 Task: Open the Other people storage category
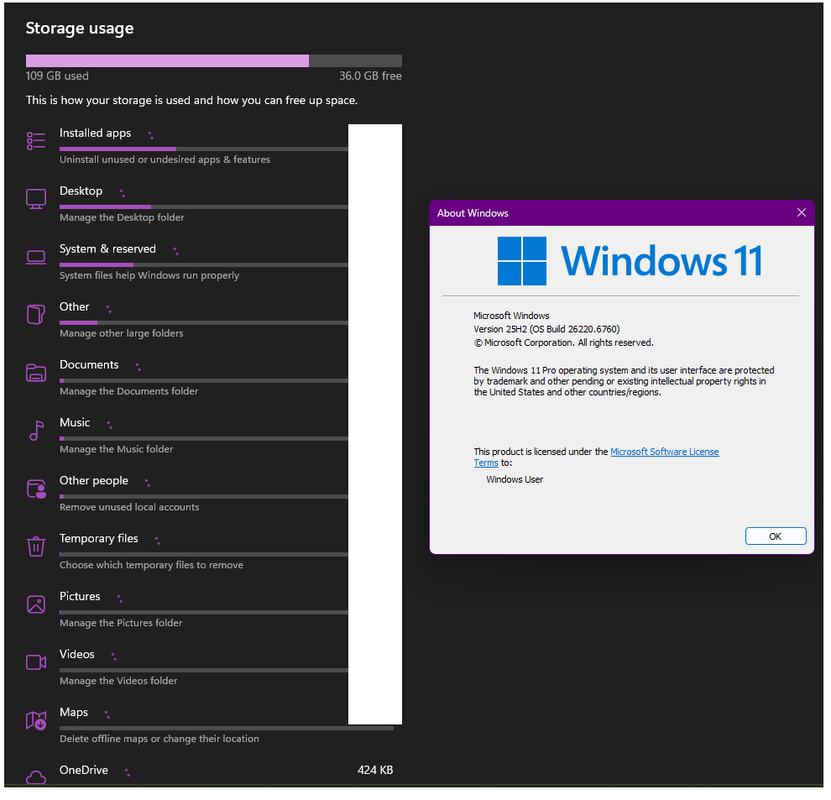point(214,494)
